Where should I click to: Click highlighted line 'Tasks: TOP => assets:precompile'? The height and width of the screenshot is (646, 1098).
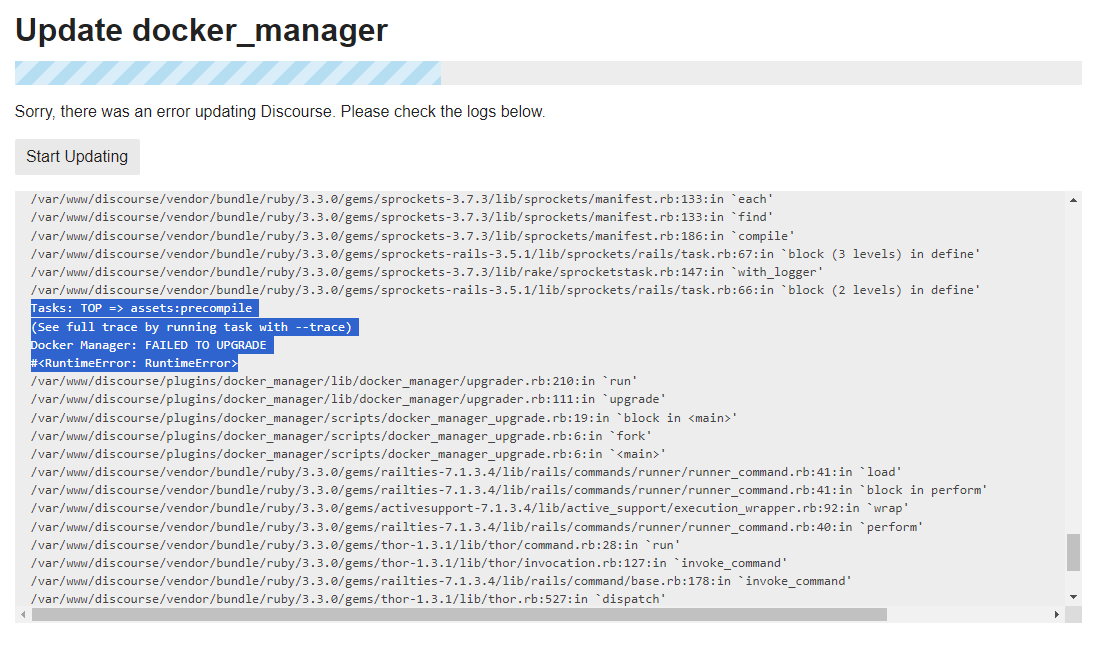(141, 308)
